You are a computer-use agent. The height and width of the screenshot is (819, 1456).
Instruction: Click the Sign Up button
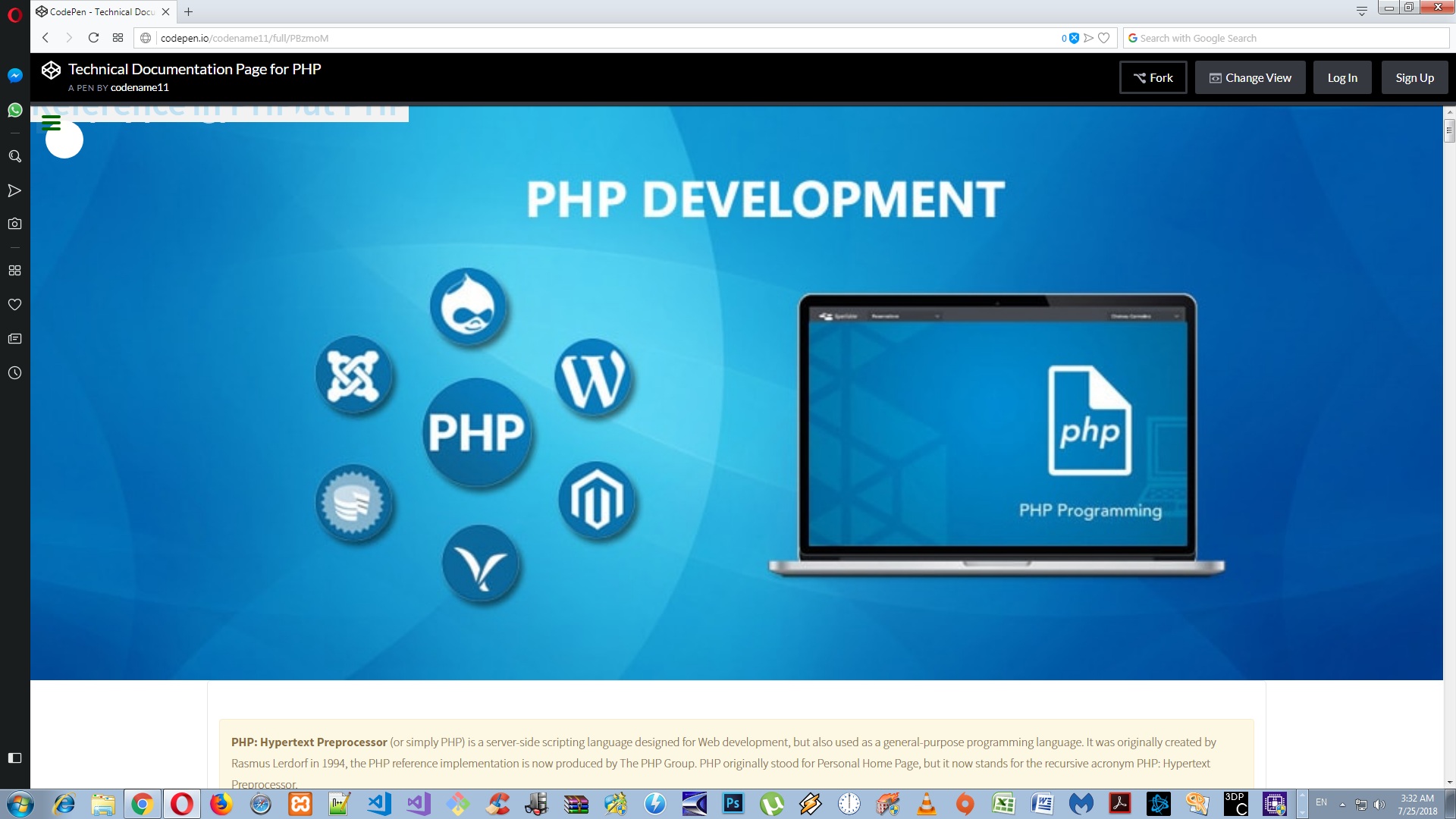(x=1414, y=77)
